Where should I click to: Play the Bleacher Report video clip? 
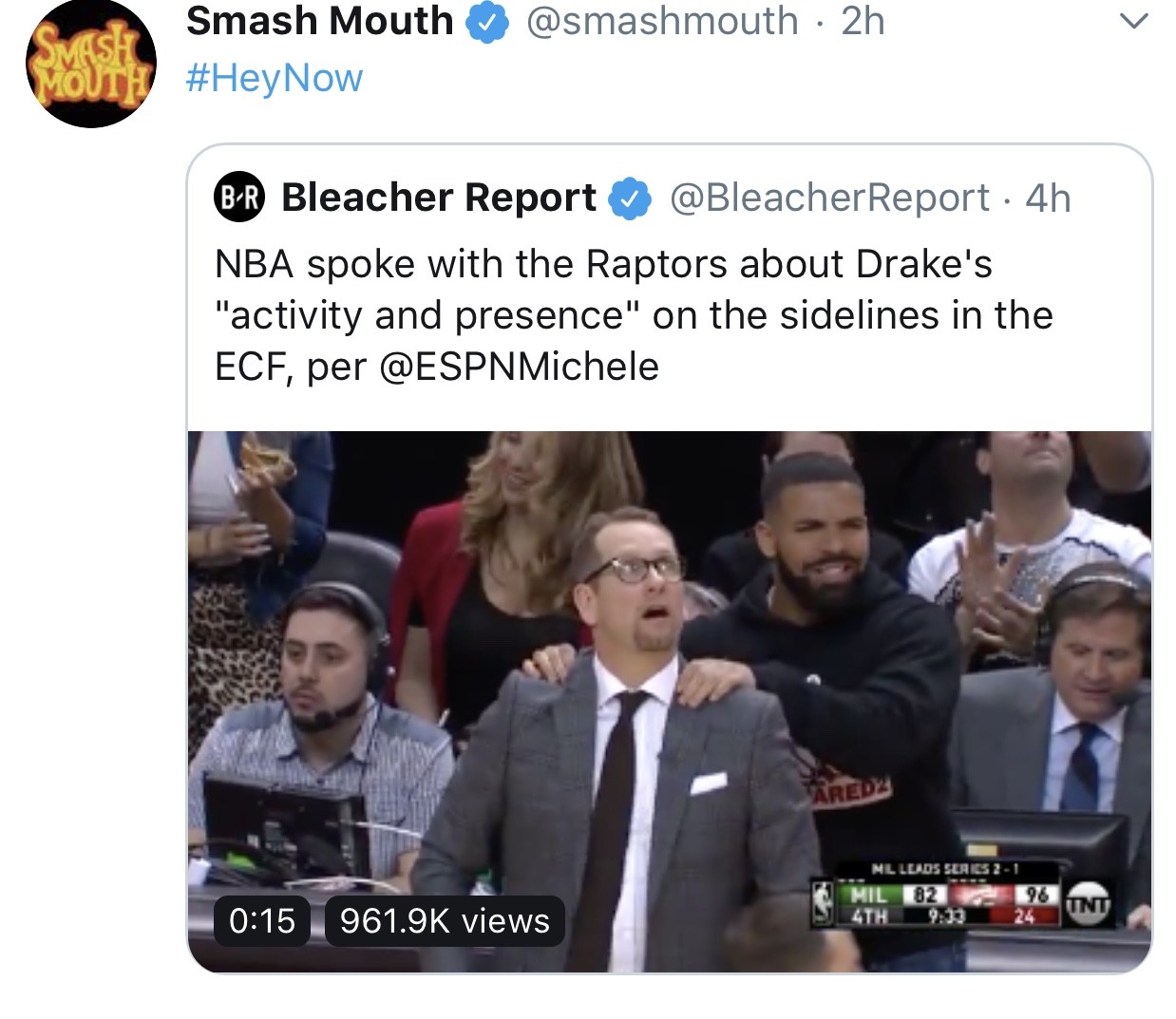click(669, 701)
